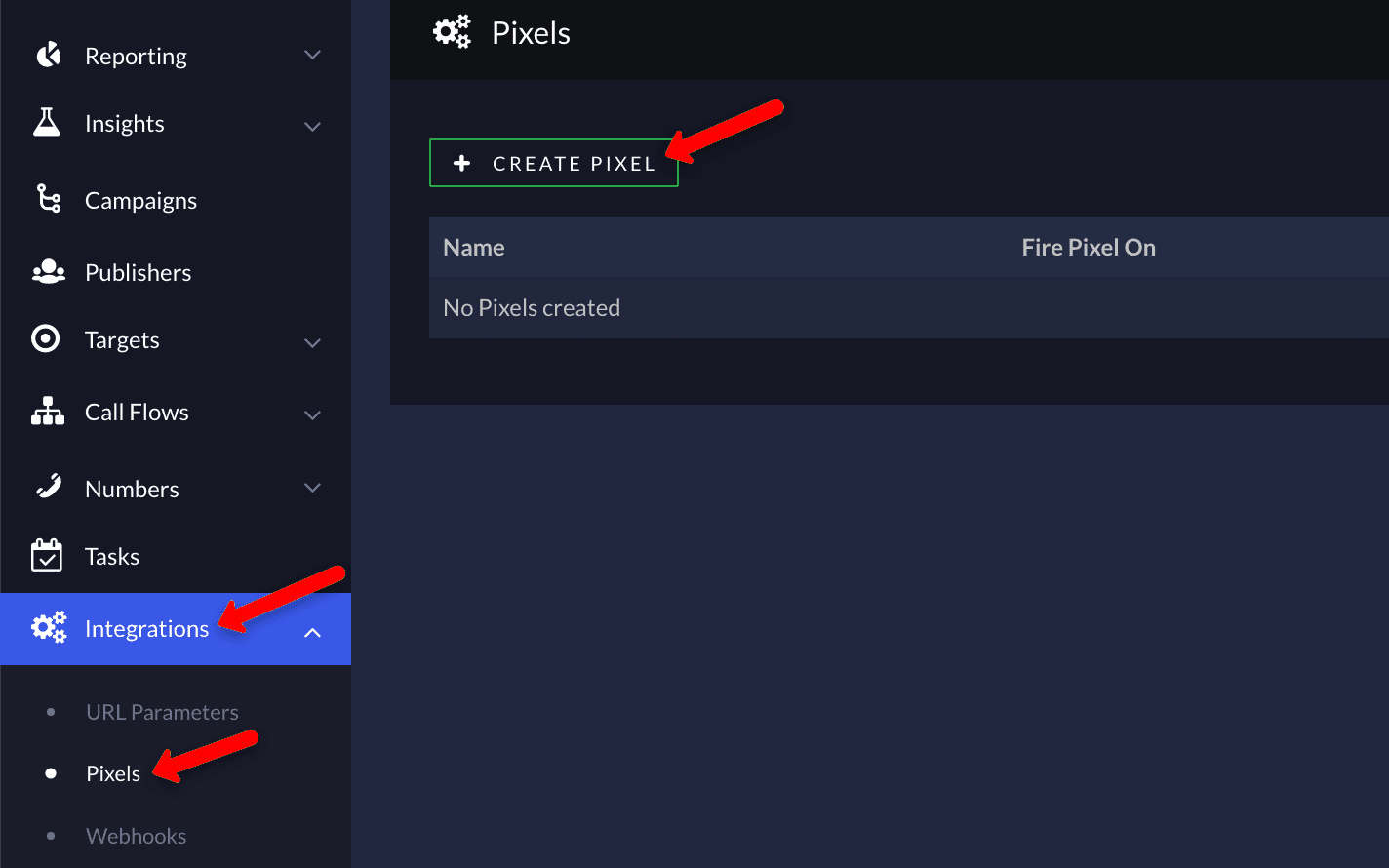The height and width of the screenshot is (868, 1389).
Task: Click the Fire Pixel On column header
Action: pos(1089,247)
